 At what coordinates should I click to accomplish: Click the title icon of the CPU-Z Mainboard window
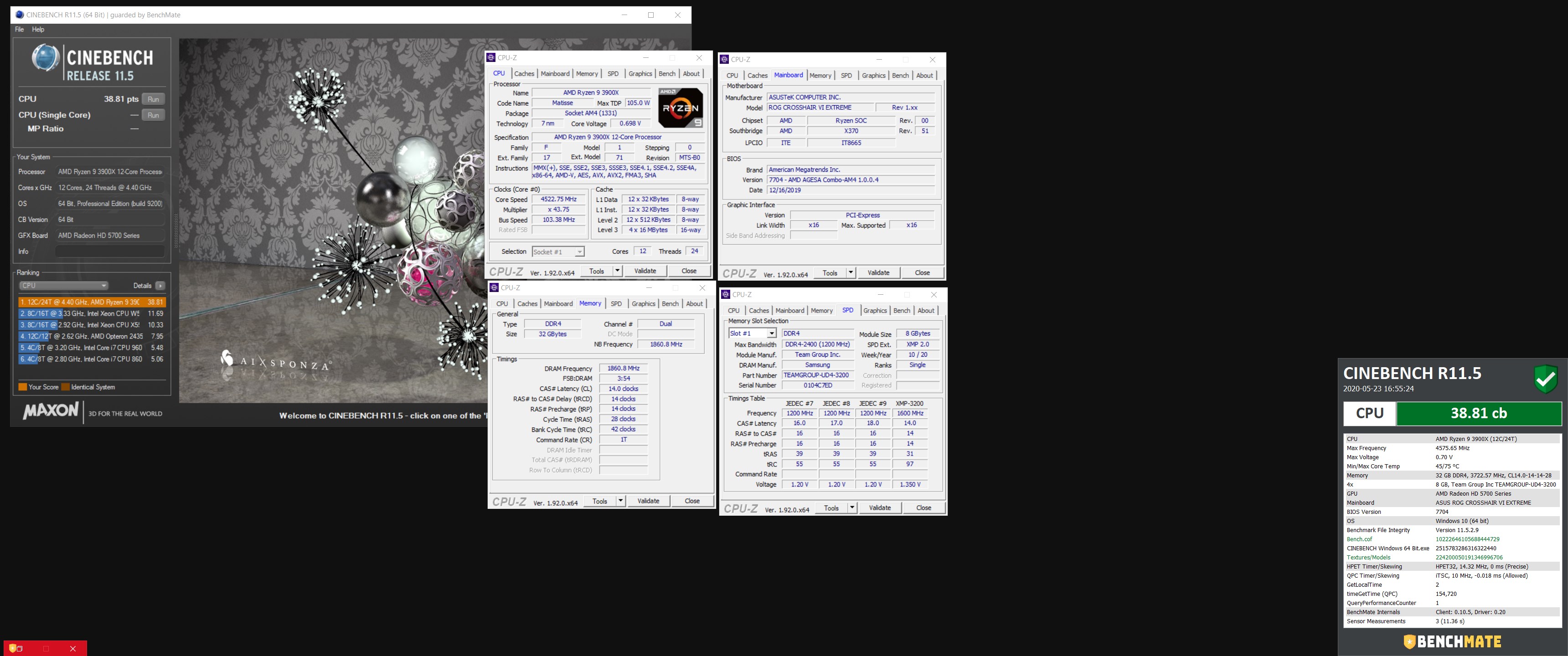724,60
